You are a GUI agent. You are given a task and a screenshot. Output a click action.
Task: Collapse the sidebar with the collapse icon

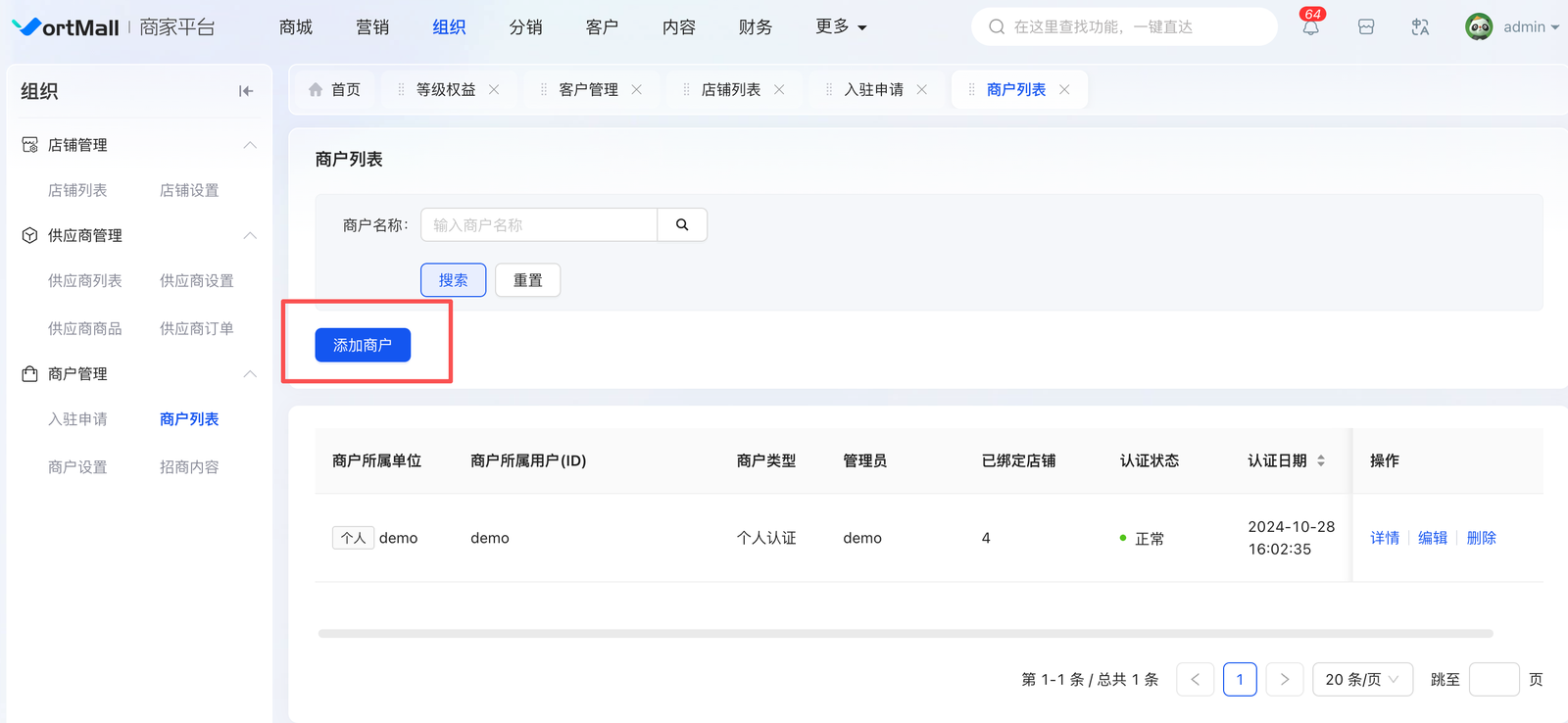(246, 91)
